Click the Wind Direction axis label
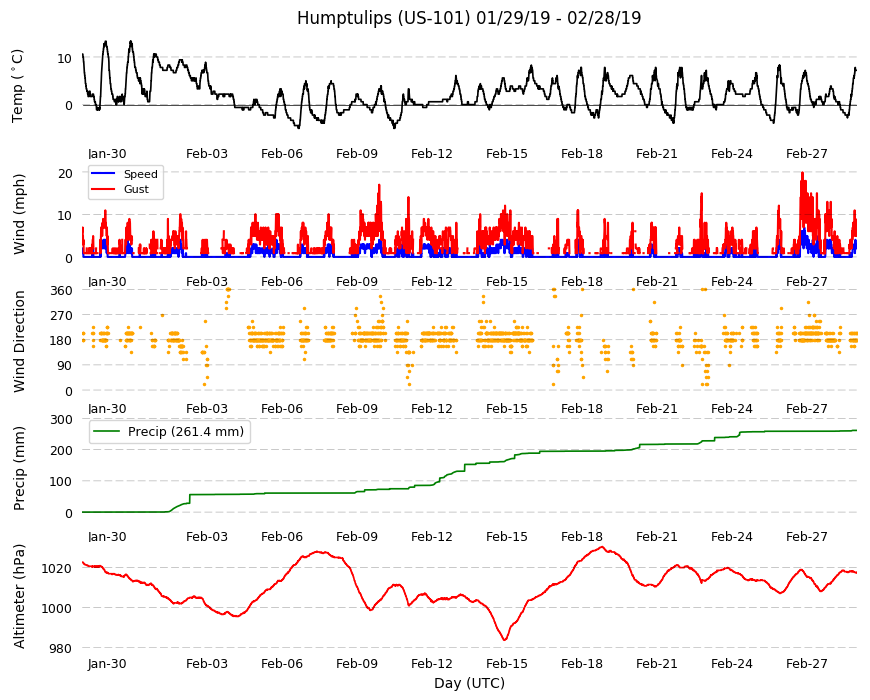Viewport: 870px width, 700px height. click(x=19, y=341)
